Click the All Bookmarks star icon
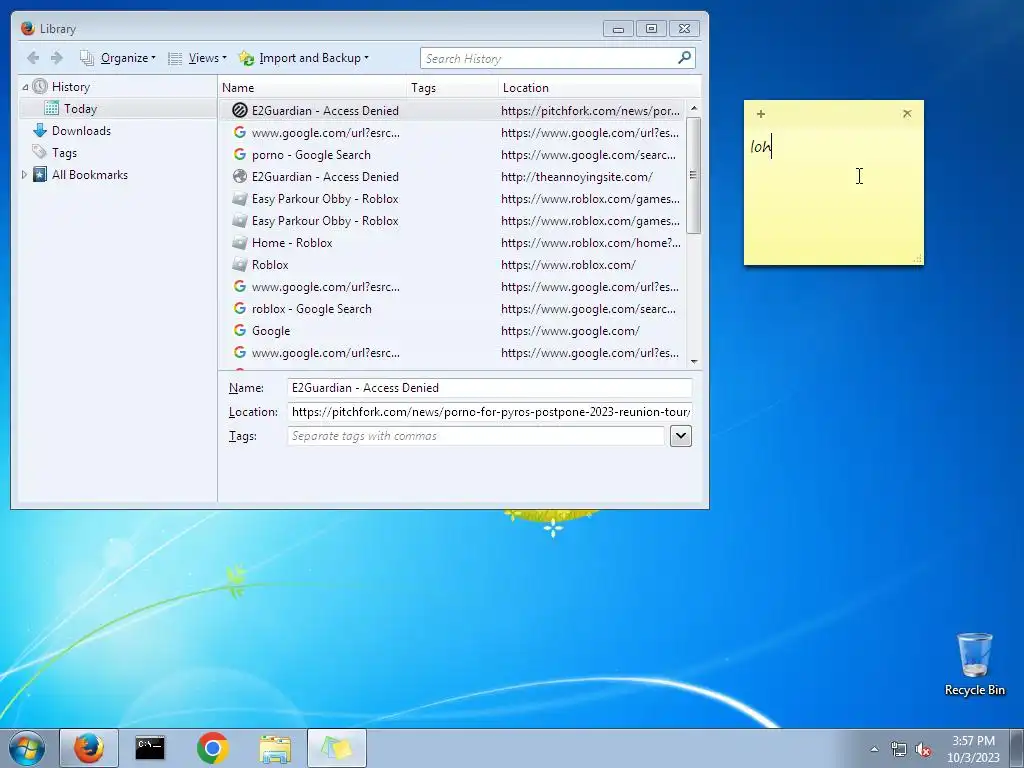Screen dimensions: 1024x768 click(40, 174)
